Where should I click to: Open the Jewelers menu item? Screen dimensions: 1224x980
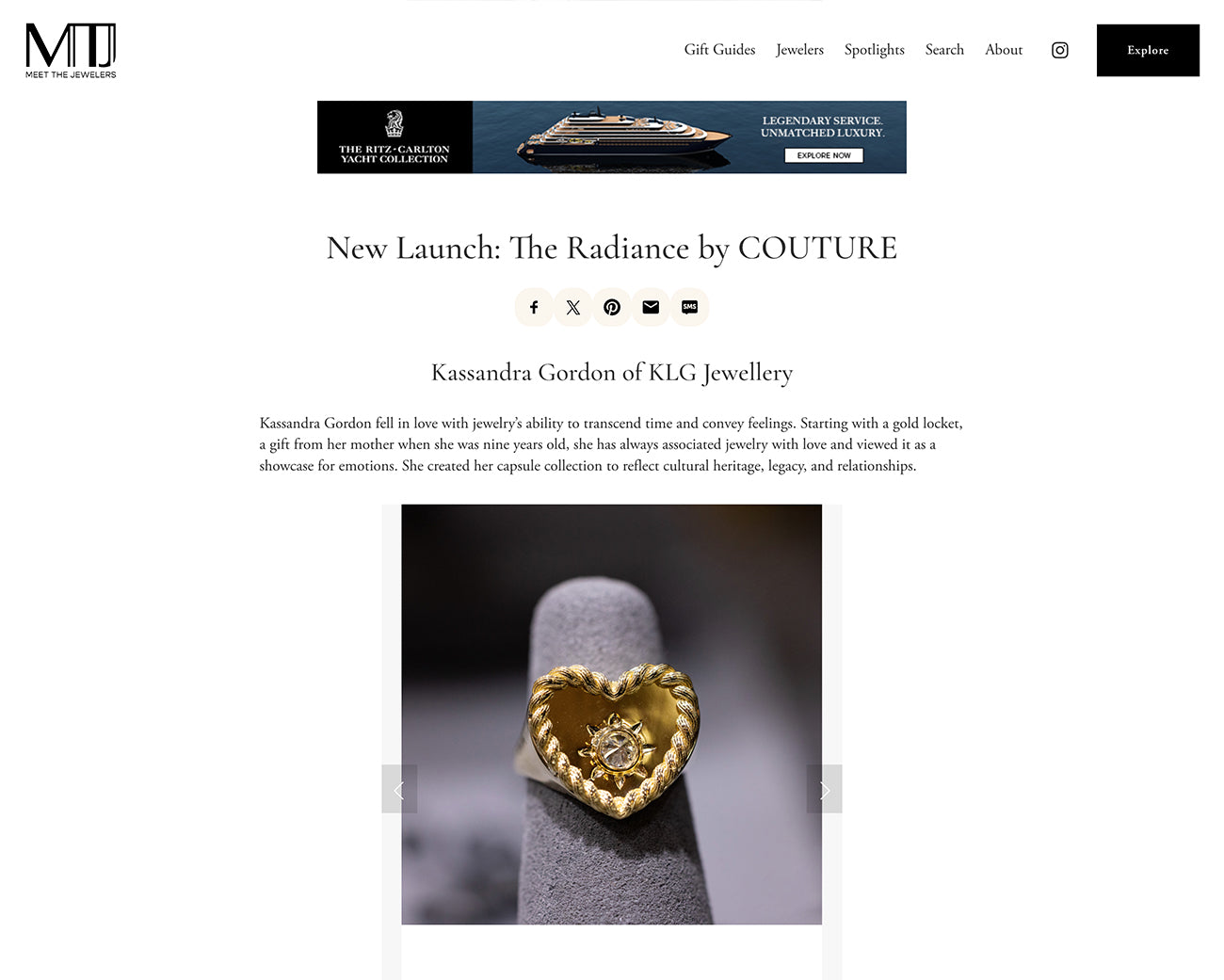799,50
